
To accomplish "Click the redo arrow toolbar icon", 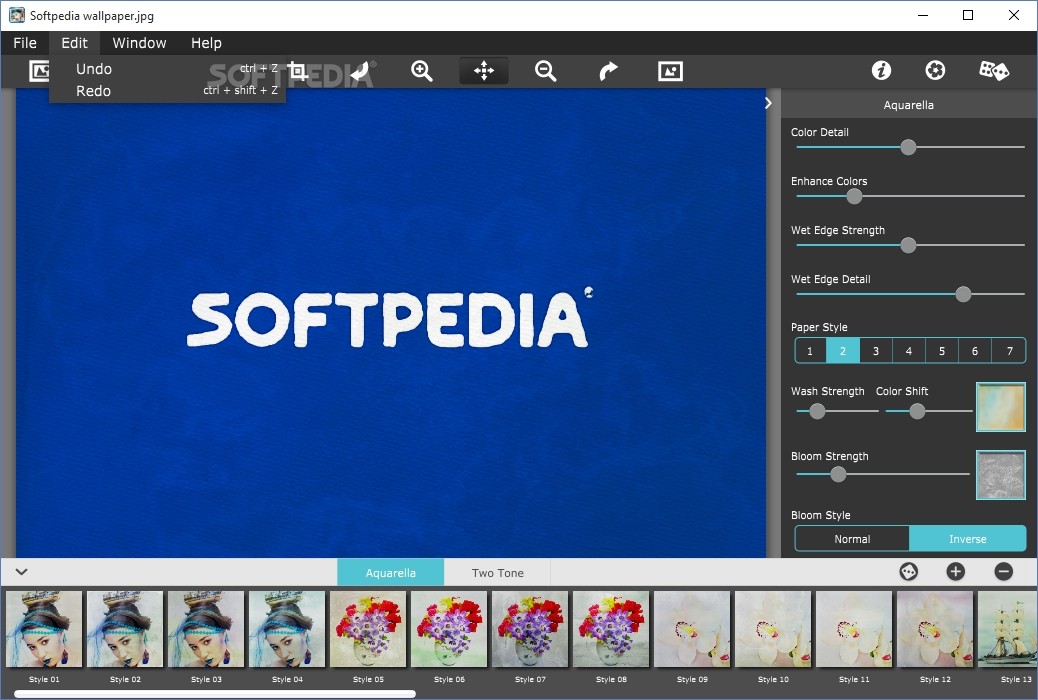I will click(608, 71).
